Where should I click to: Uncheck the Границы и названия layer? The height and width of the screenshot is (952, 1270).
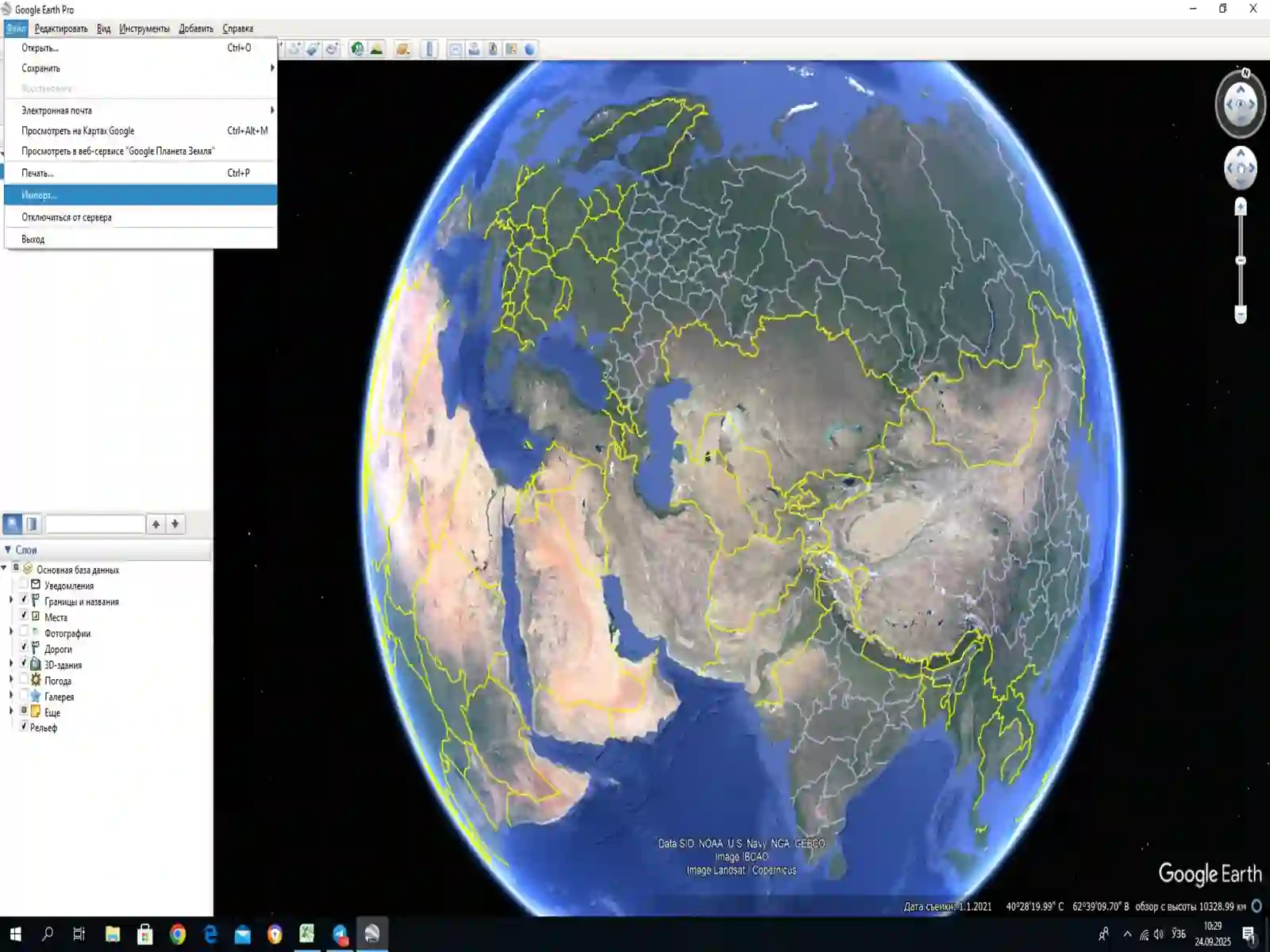point(24,600)
